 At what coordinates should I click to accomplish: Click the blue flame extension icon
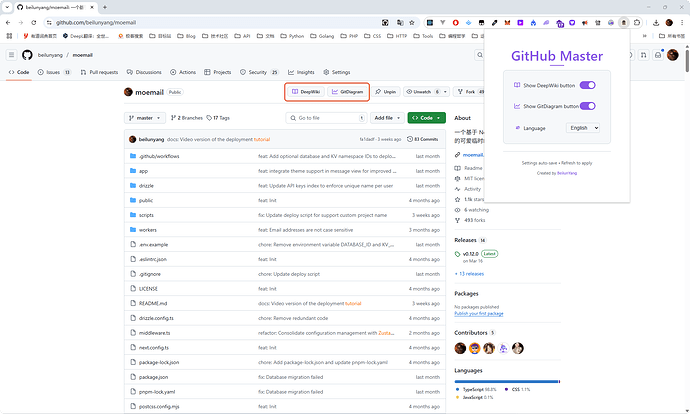tap(533, 22)
